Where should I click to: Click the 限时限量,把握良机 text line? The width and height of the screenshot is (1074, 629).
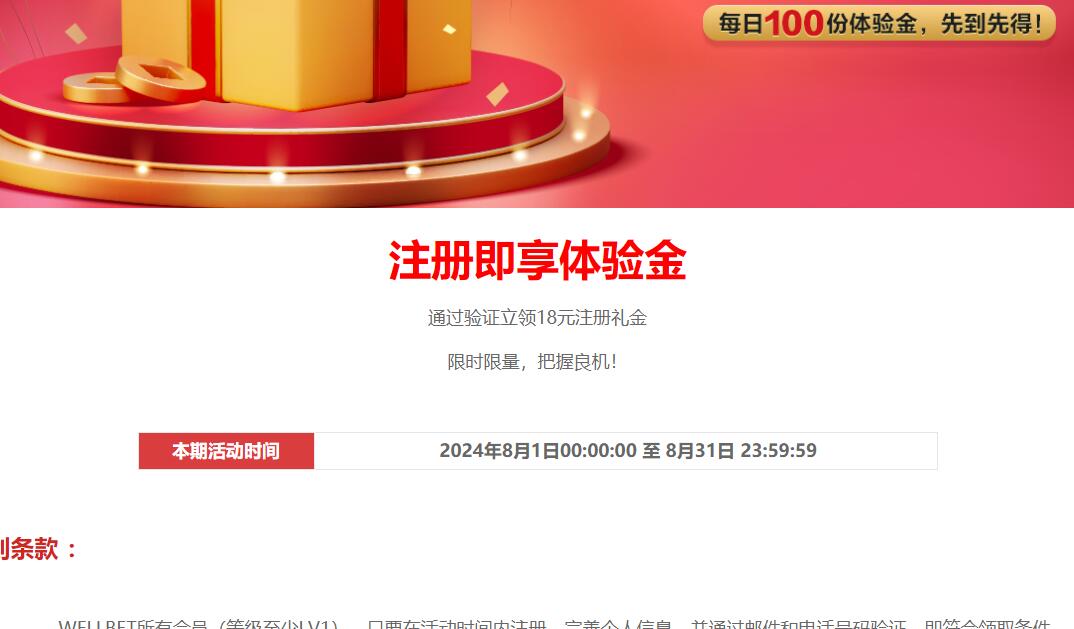click(532, 362)
